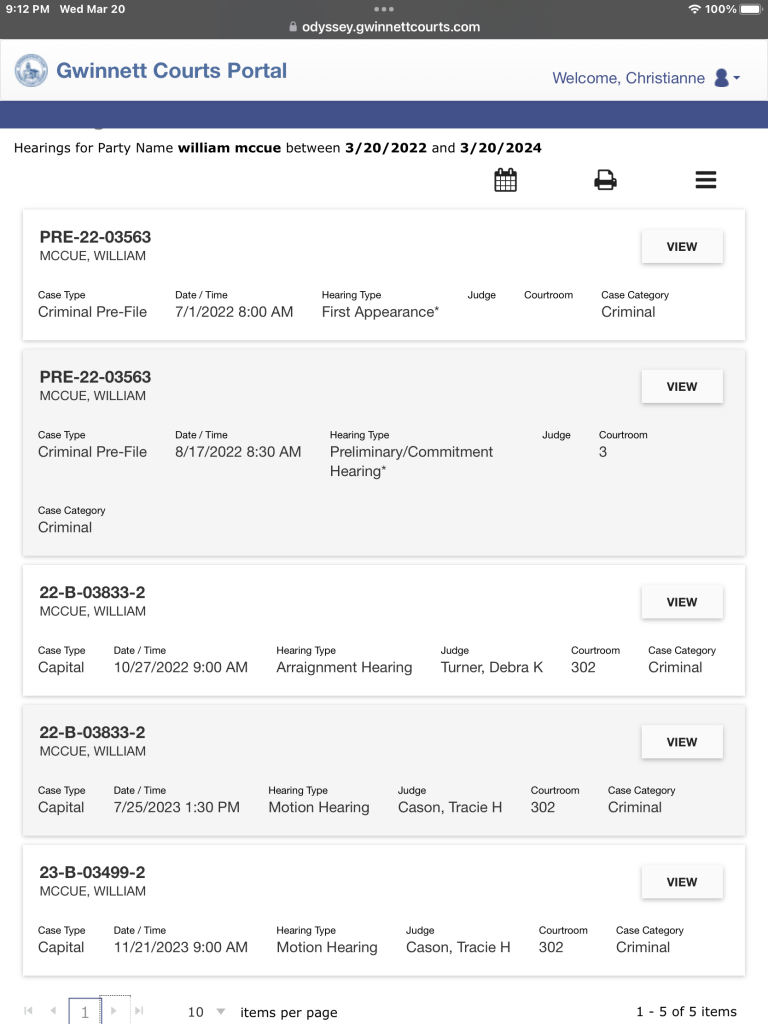Click the printer icon
The image size is (768, 1024).
pos(605,180)
